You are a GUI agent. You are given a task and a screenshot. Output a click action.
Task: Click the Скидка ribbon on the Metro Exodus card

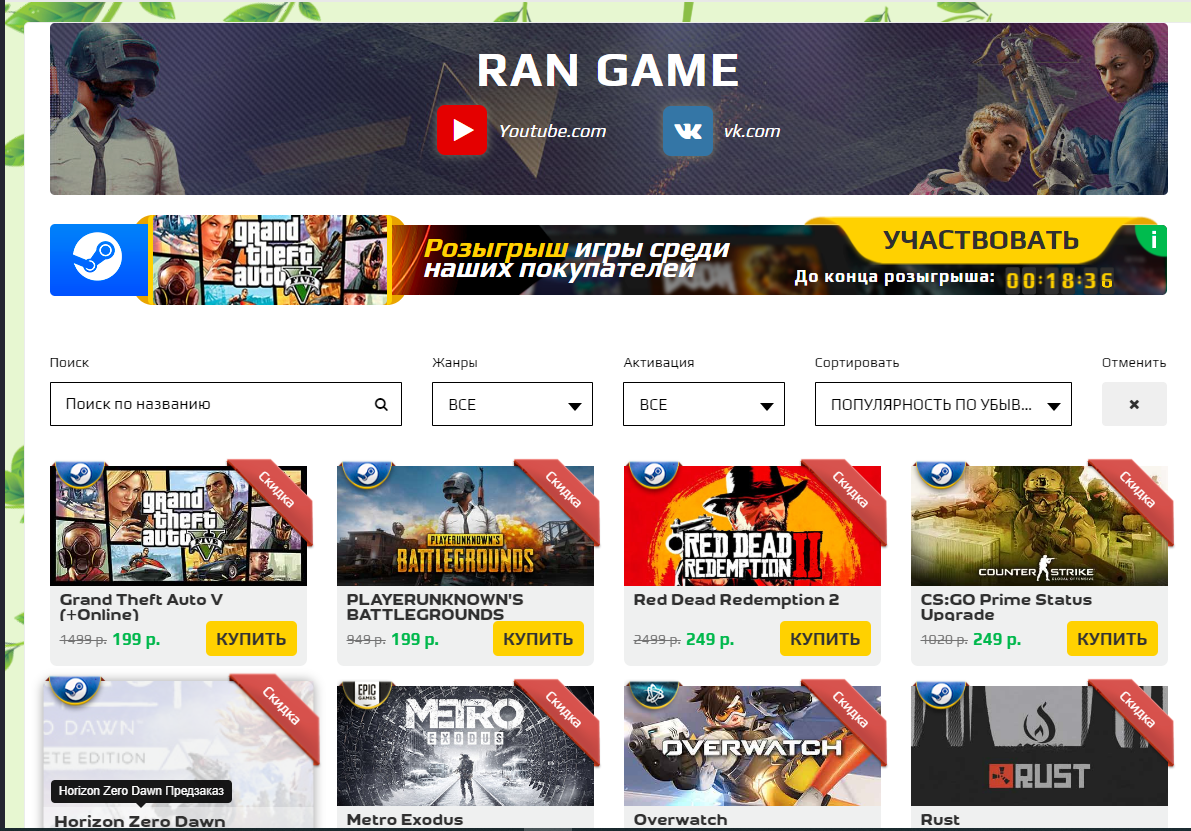point(563,709)
